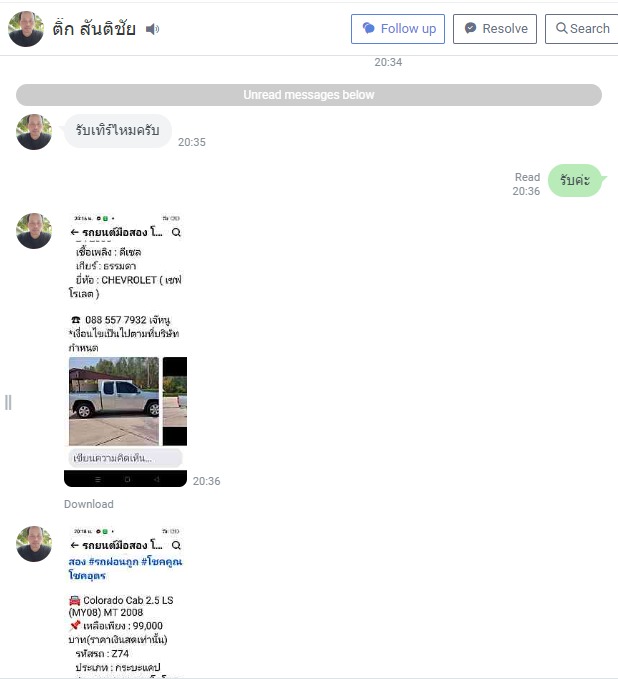
Task: Click the incoming message bubble at 20:35
Action: [x=118, y=131]
